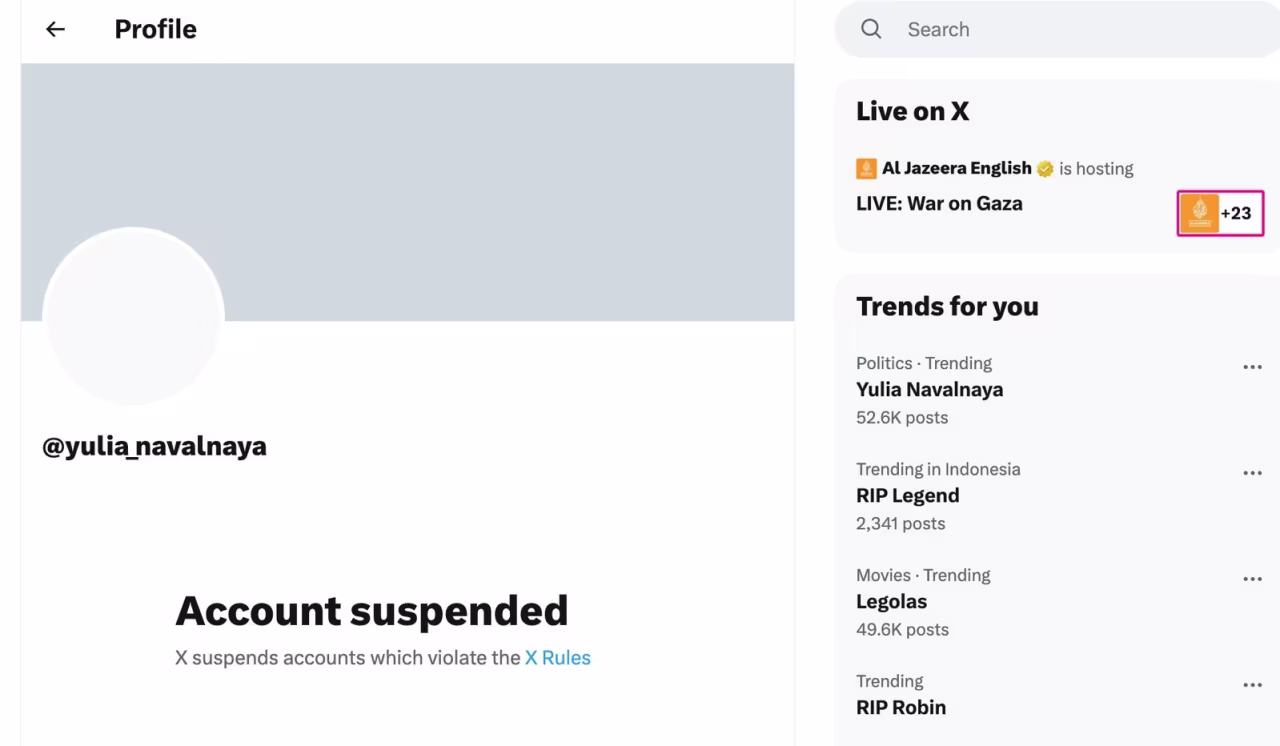This screenshot has height=746, width=1280.
Task: Open the RIP Robin trending topic
Action: pyautogui.click(x=900, y=708)
